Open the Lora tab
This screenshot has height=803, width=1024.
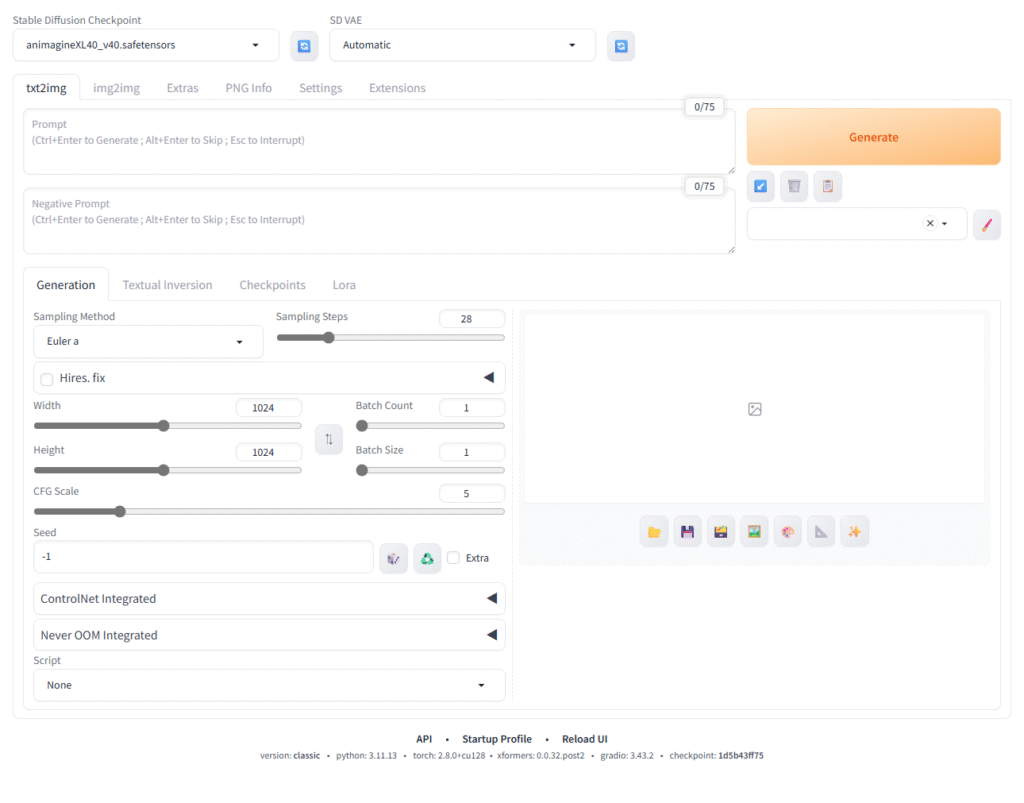pyautogui.click(x=344, y=285)
